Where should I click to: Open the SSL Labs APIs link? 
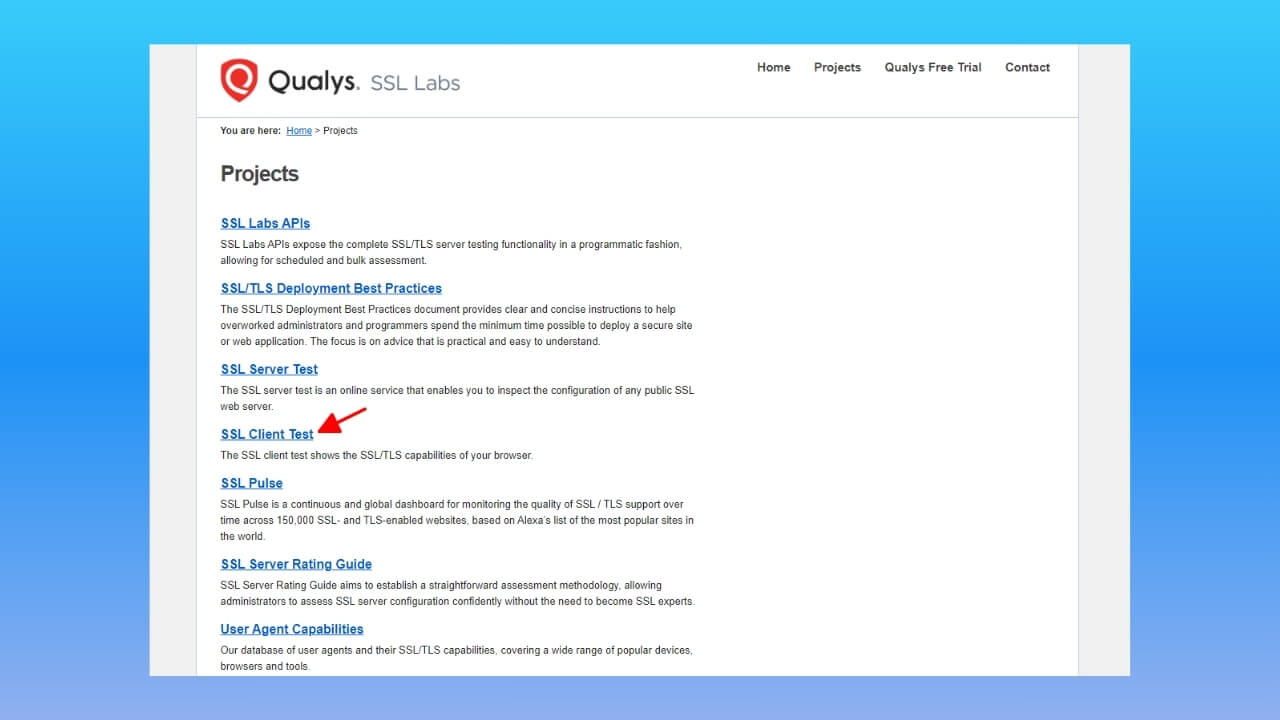[265, 223]
